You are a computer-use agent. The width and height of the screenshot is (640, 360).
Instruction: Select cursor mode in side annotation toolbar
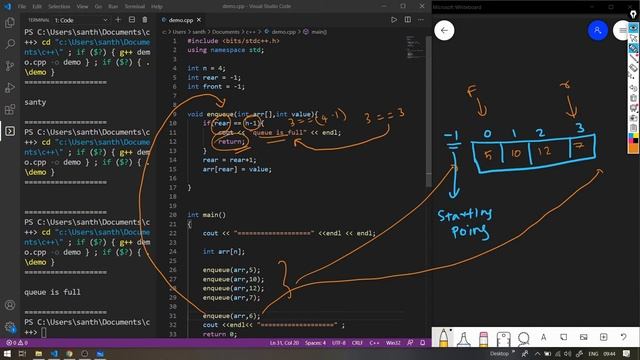pyautogui.click(x=633, y=38)
